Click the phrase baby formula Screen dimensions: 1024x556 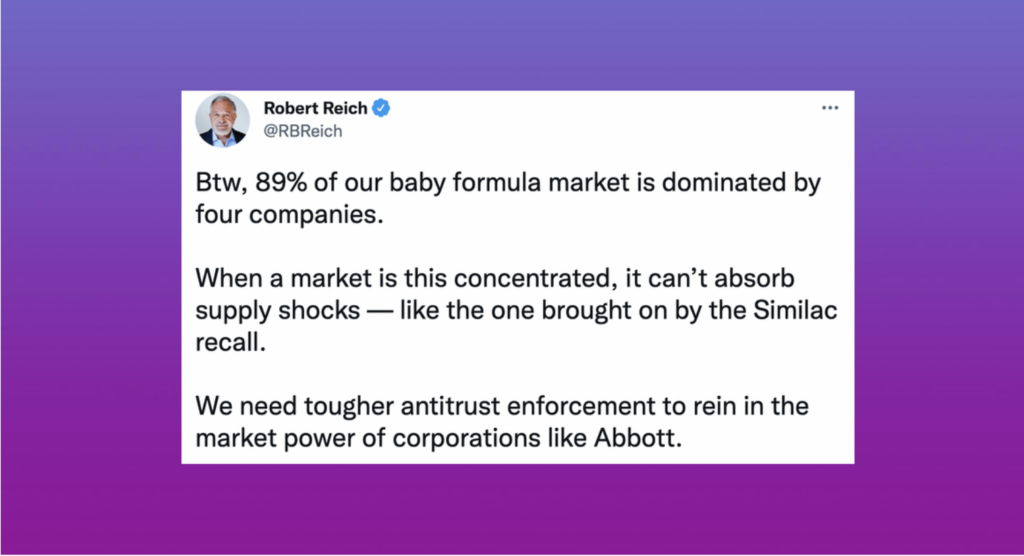(466, 183)
